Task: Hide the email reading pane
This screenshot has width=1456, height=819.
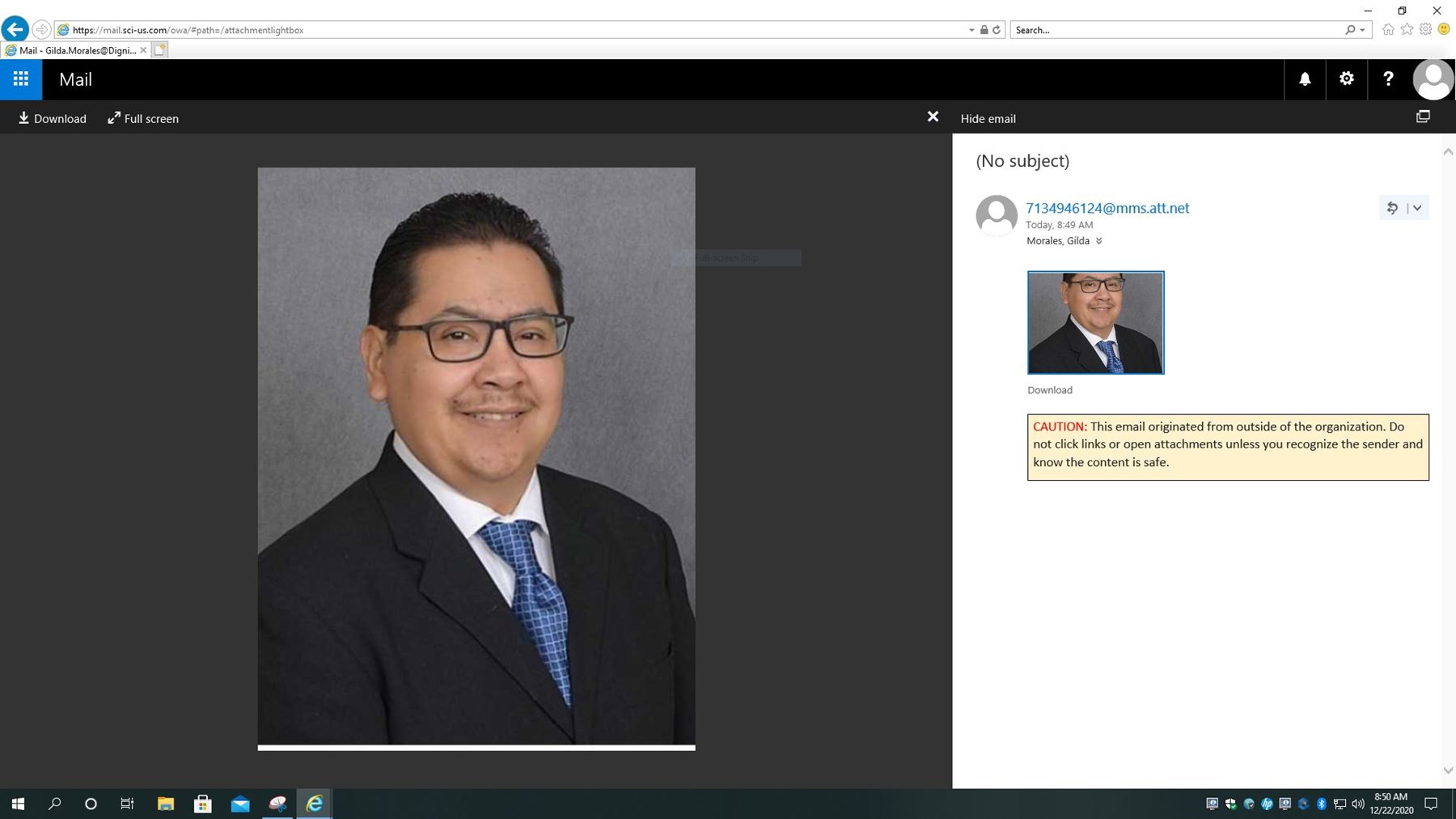Action: click(988, 118)
